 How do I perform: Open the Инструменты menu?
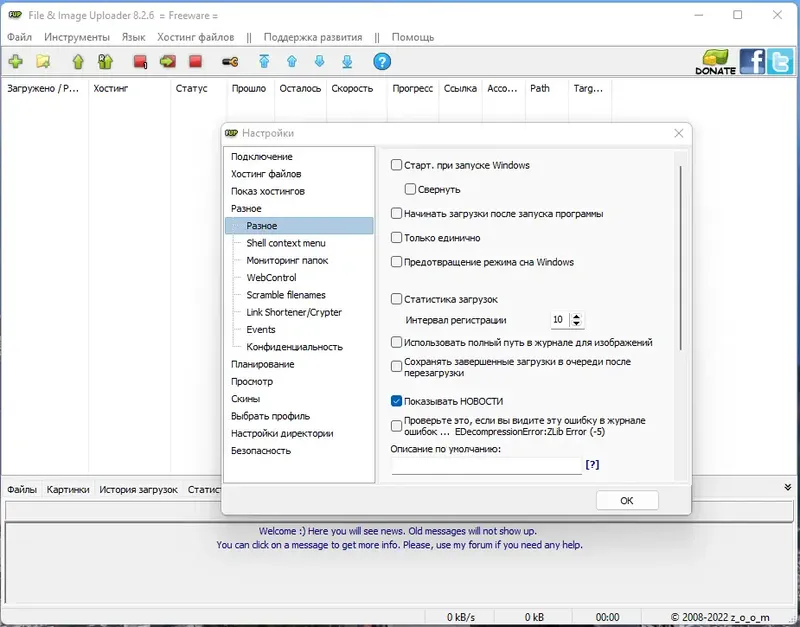pyautogui.click(x=77, y=37)
